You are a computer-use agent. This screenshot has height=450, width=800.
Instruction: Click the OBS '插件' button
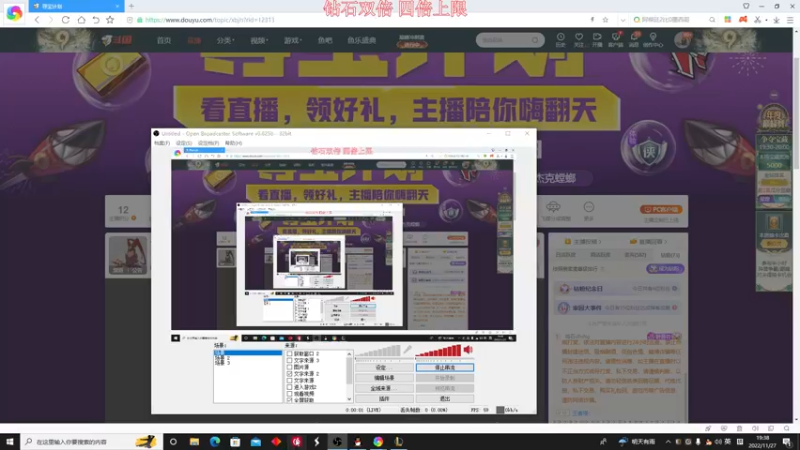click(384, 398)
